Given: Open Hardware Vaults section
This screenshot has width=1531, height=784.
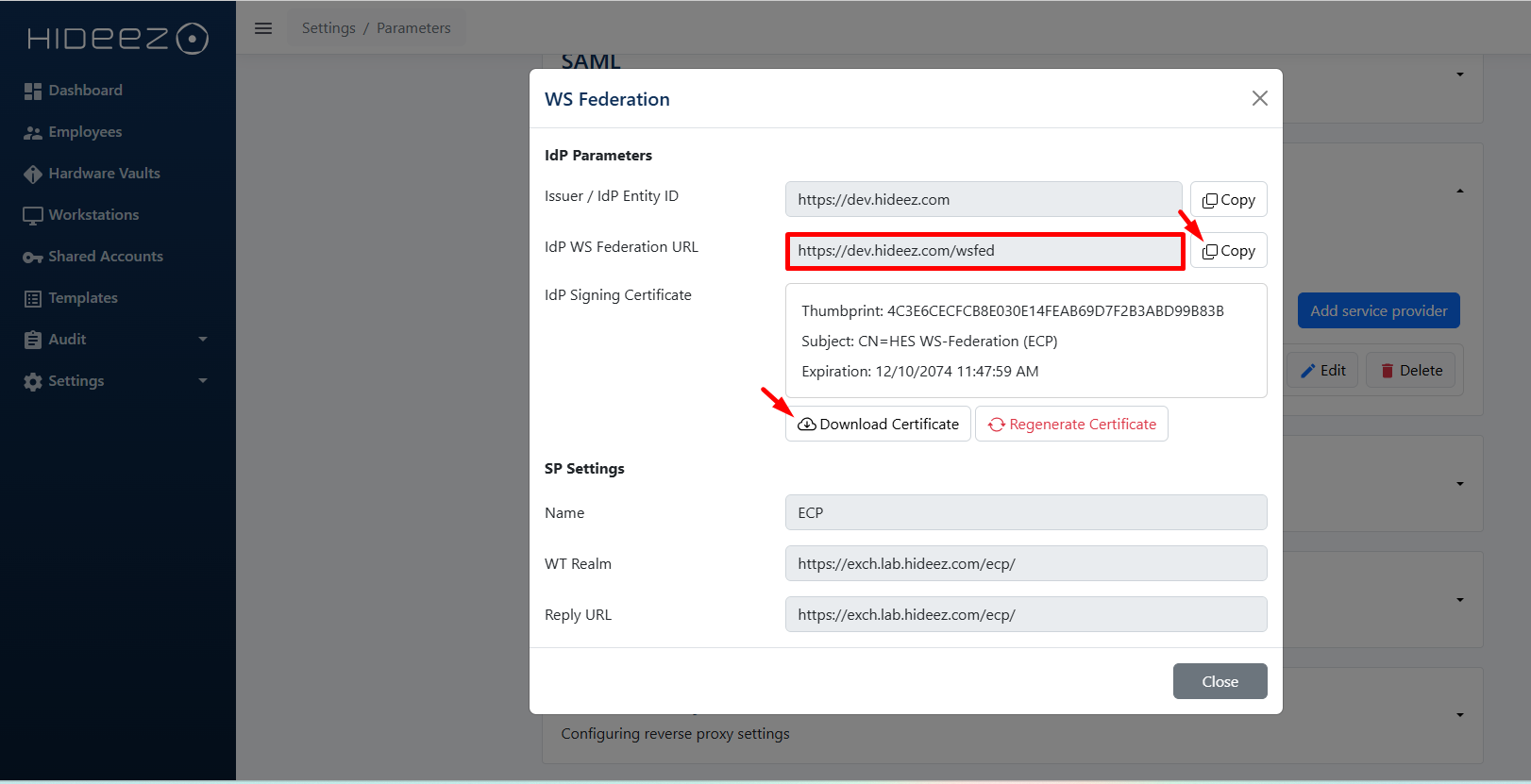Looking at the screenshot, I should coord(104,174).
